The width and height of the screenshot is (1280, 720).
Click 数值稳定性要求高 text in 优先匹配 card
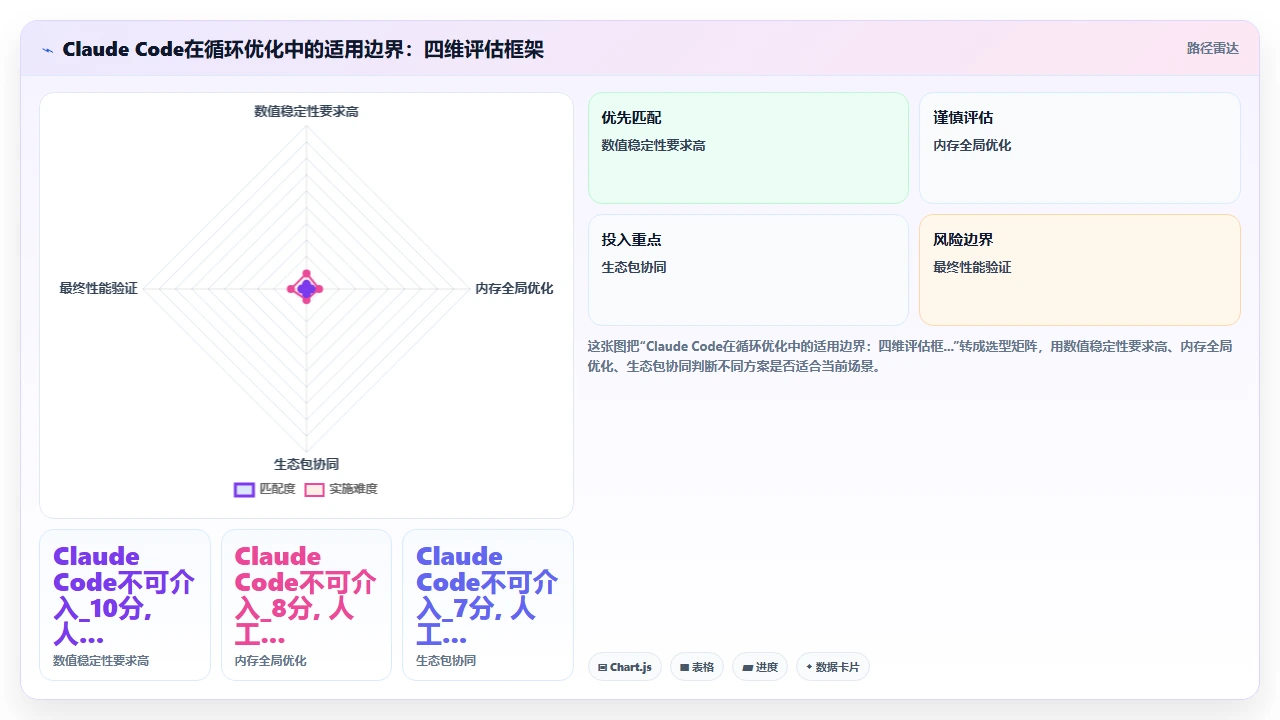click(x=653, y=145)
